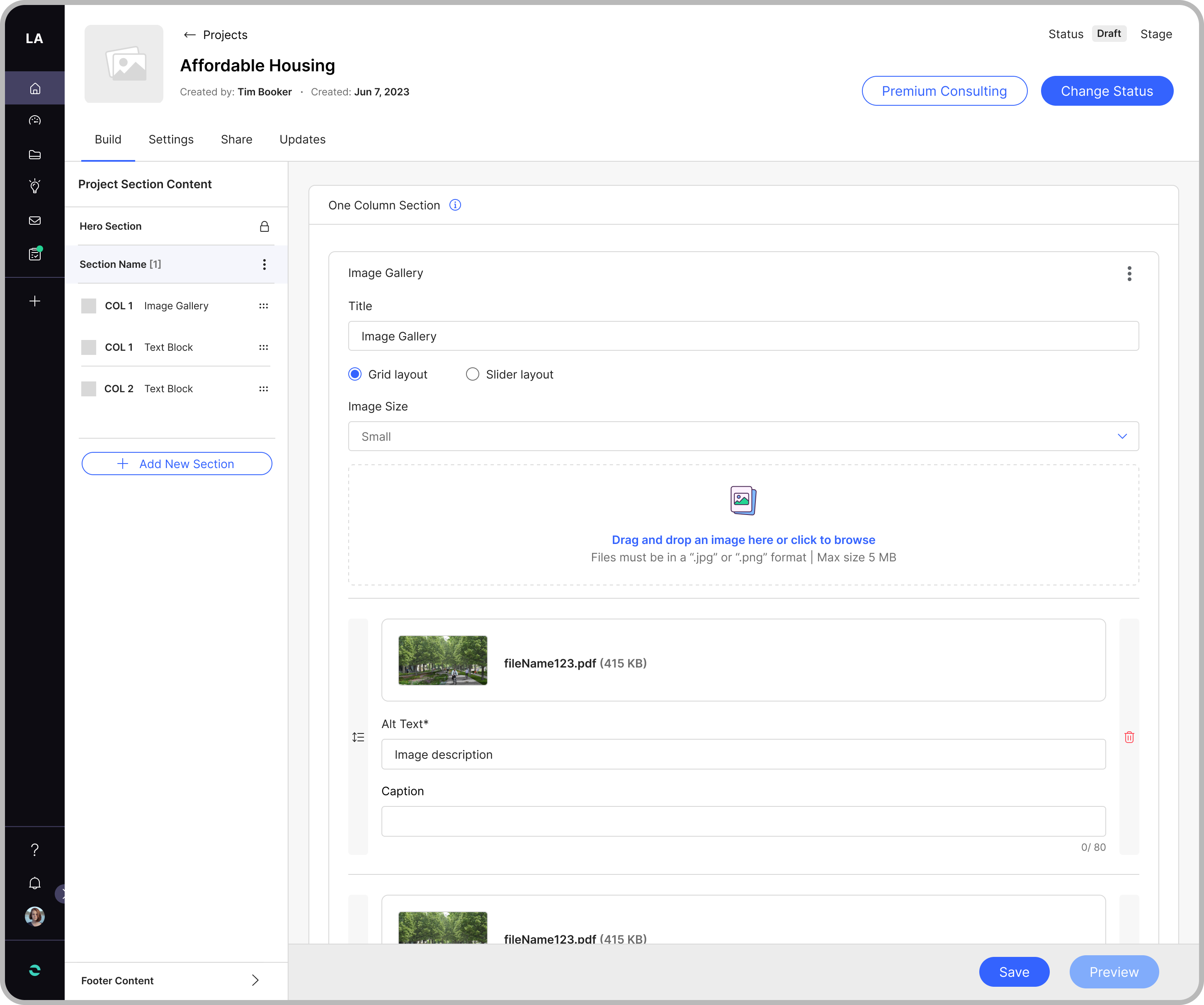
Task: Click the image upload icon in drop zone
Action: (x=744, y=500)
